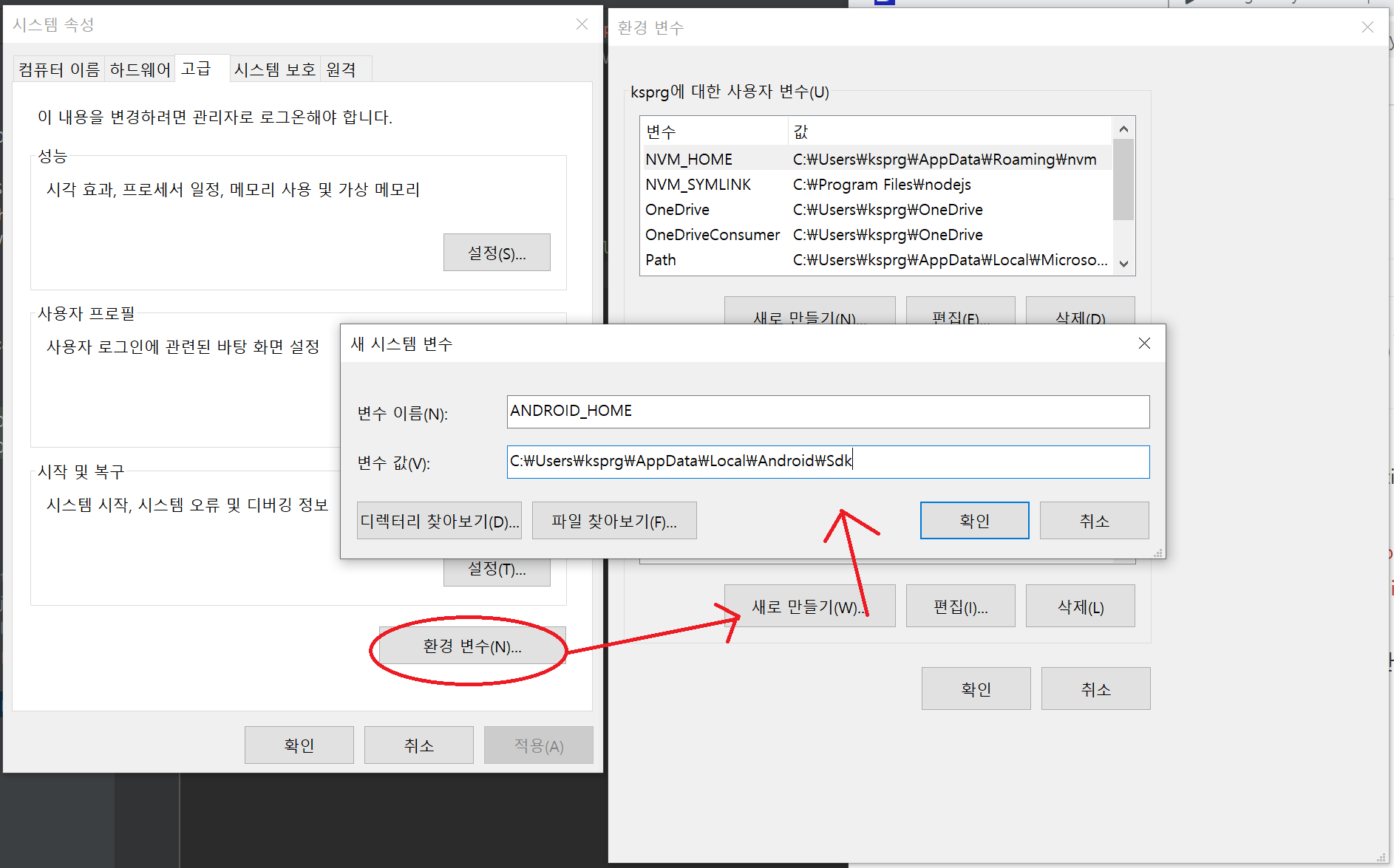Cancel the 새 시스템 변수 dialog
The height and width of the screenshot is (868, 1394).
tap(1095, 521)
